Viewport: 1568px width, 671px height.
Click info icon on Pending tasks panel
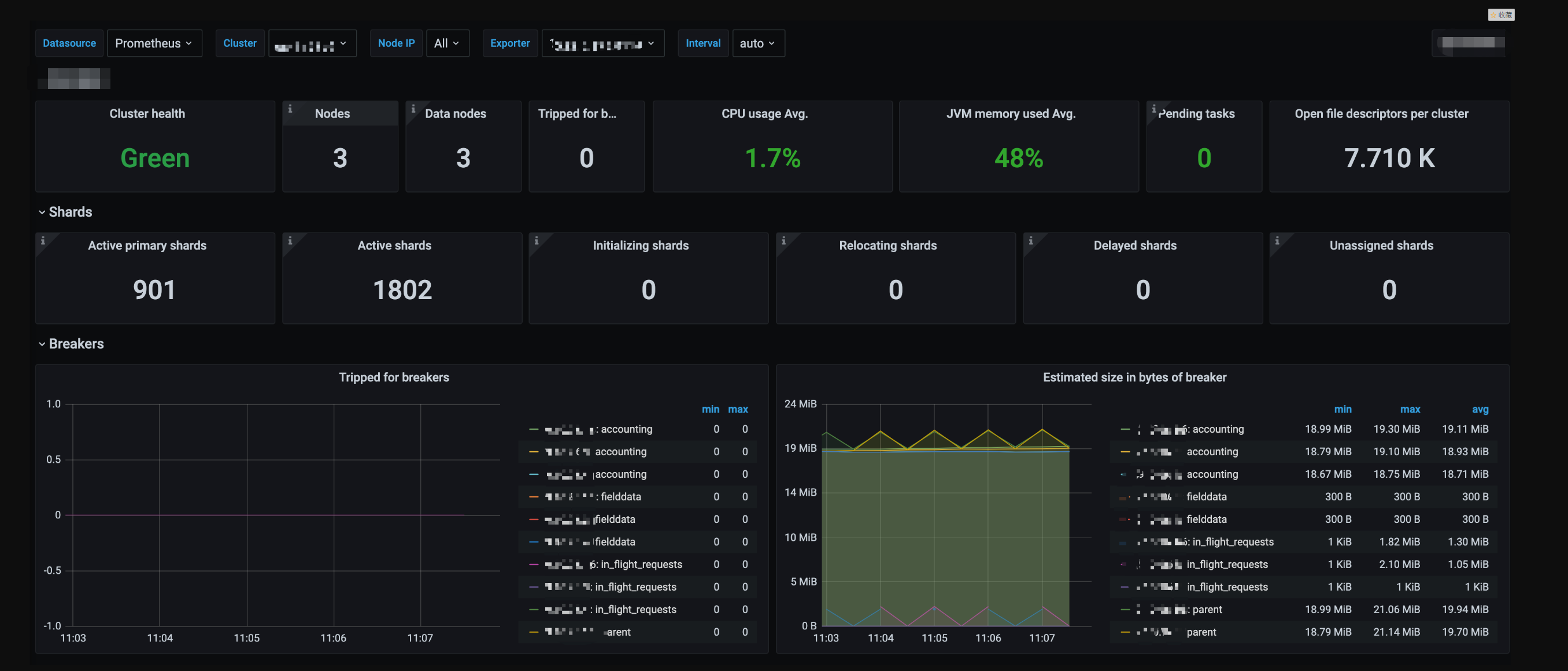[1153, 109]
